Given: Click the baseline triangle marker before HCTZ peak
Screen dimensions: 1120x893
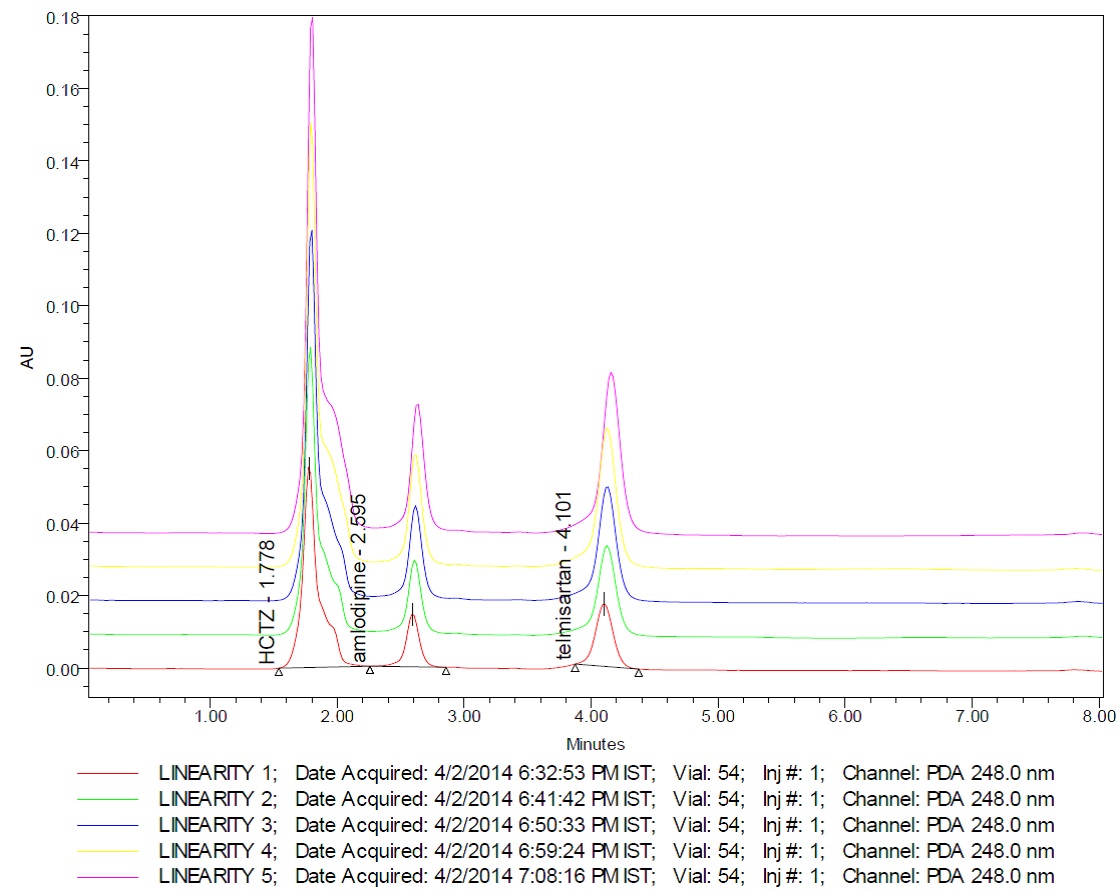Looking at the screenshot, I should (x=279, y=672).
